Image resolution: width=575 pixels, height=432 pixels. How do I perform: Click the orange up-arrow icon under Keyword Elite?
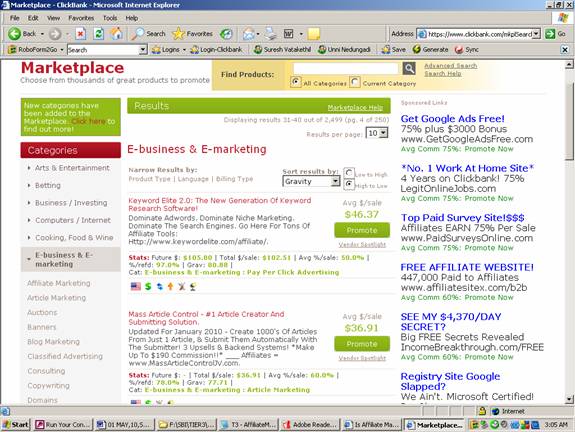[171, 287]
